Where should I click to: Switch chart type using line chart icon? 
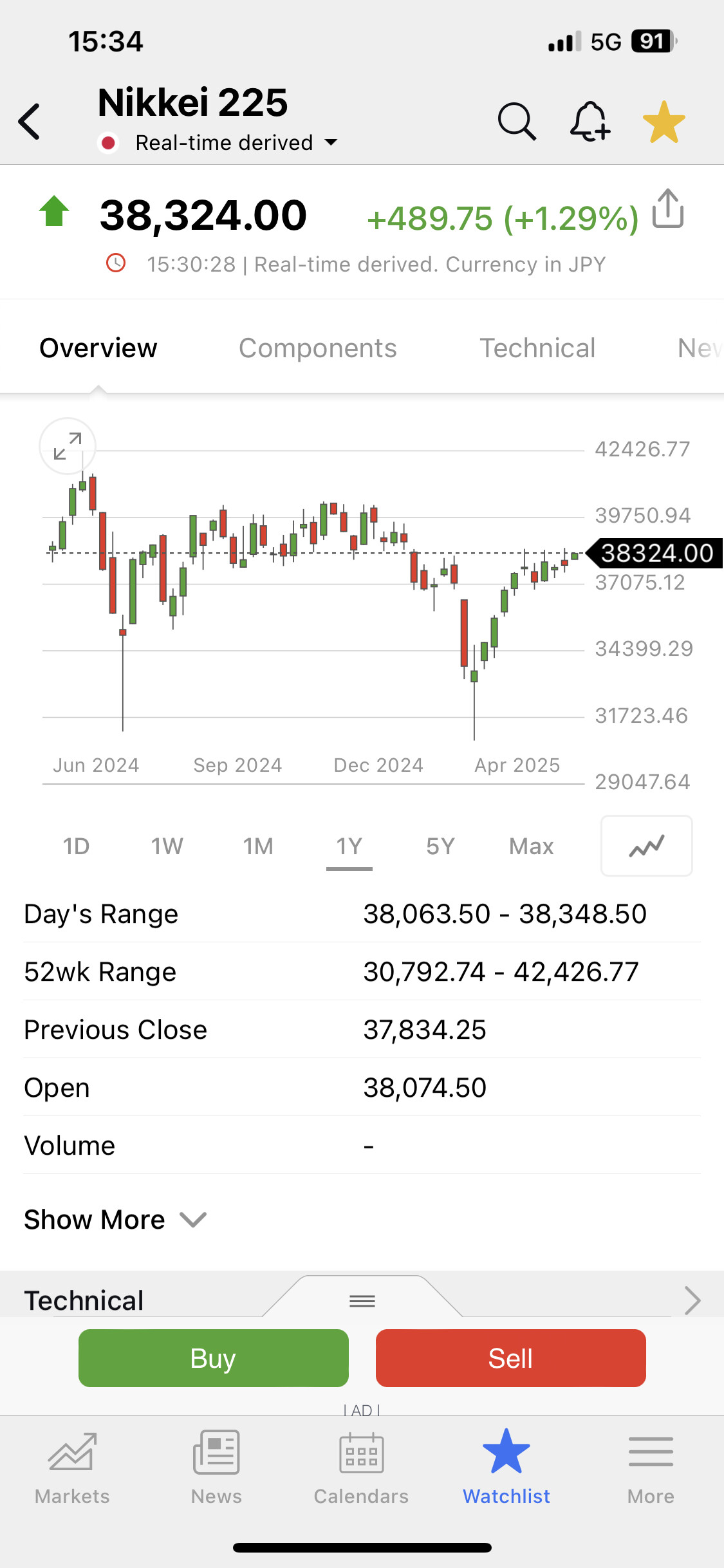coord(646,846)
